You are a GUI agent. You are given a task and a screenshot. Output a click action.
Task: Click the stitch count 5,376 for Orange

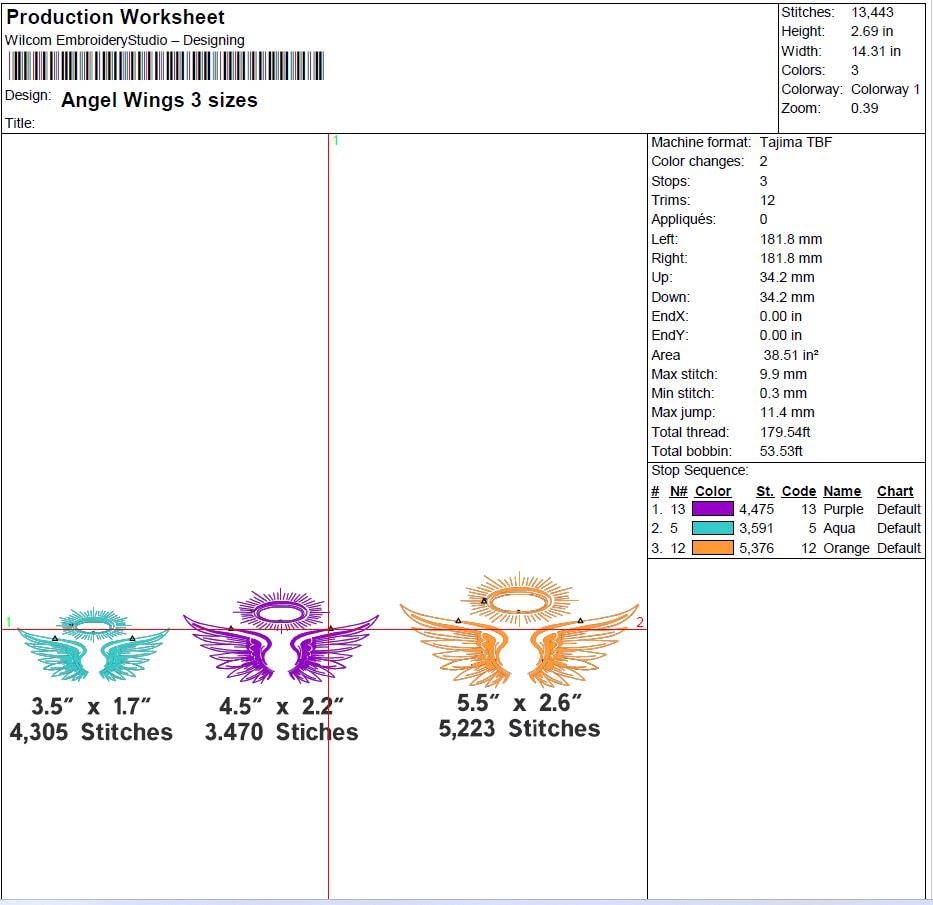[x=756, y=548]
